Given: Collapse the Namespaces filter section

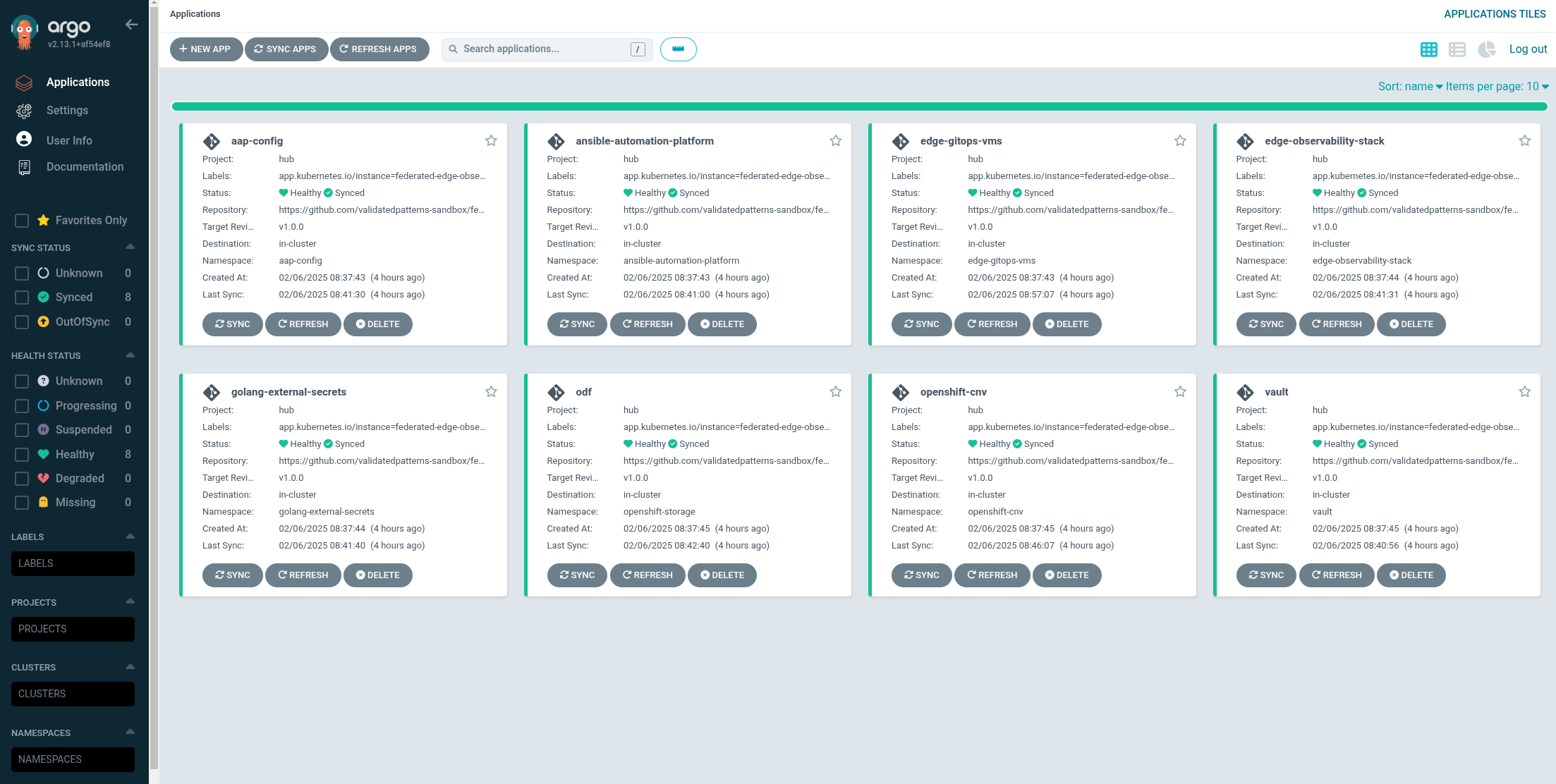Looking at the screenshot, I should click(x=130, y=732).
